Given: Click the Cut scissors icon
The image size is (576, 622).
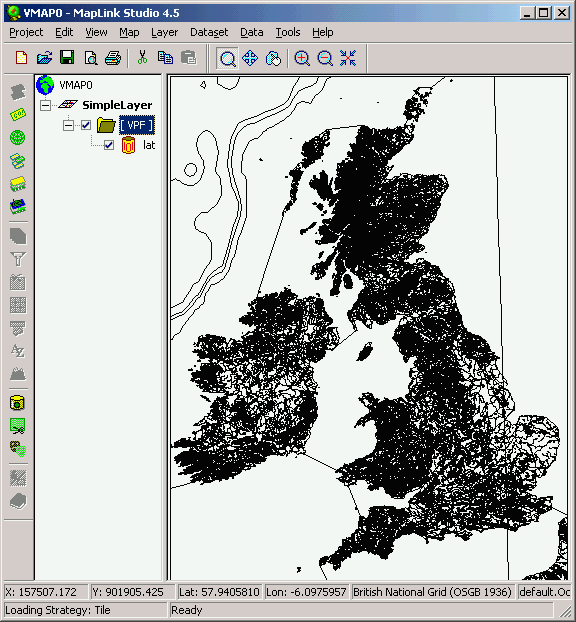Looking at the screenshot, I should click(x=142, y=58).
